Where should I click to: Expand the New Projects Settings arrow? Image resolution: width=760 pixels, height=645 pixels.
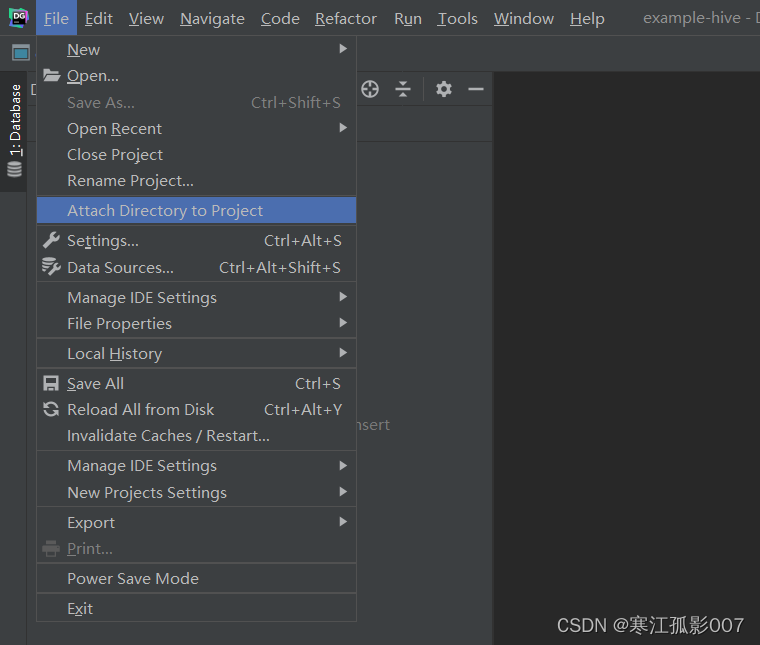click(x=343, y=492)
